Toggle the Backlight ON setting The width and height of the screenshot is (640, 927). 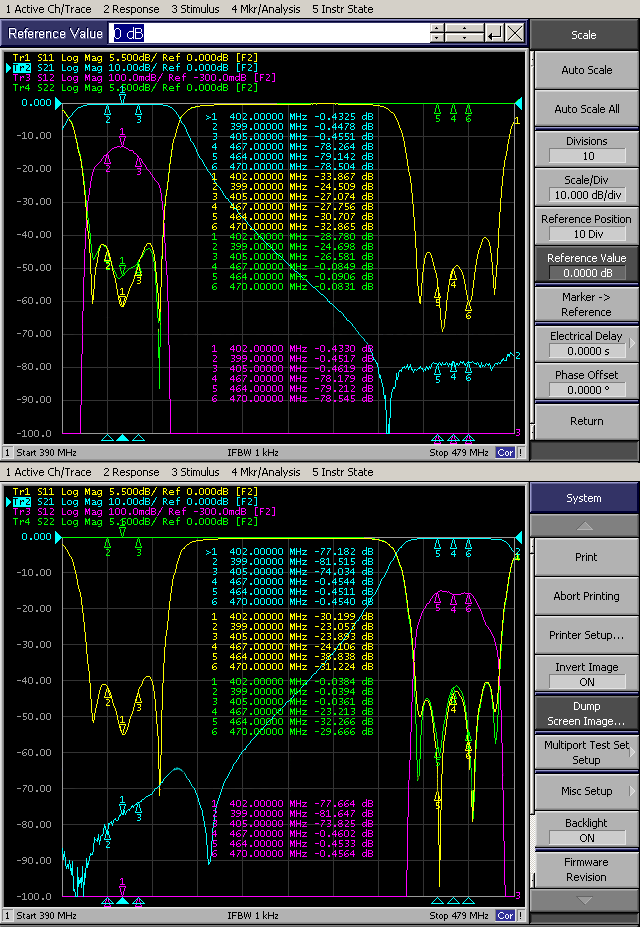pos(586,830)
